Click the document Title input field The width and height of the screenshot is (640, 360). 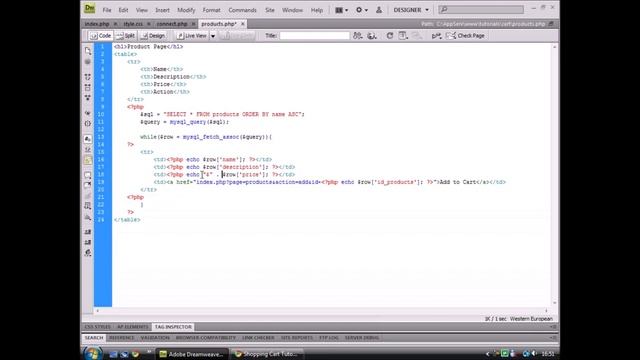[314, 36]
